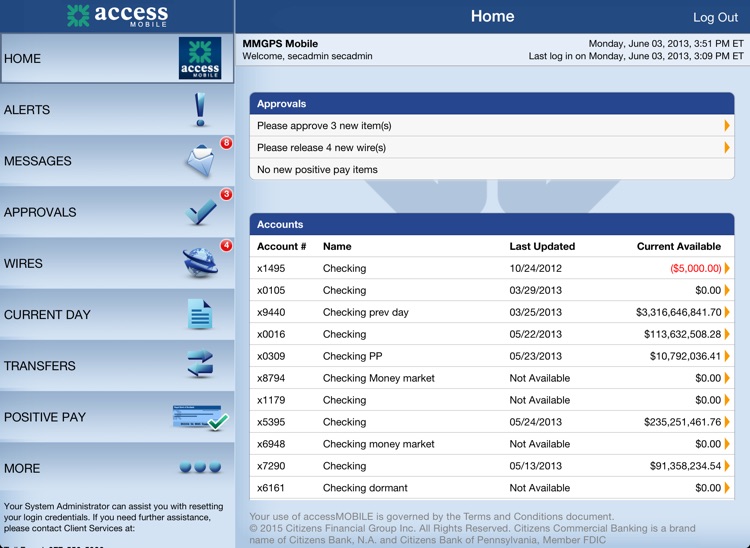This screenshot has width=750, height=548.
Task: Click 'Checking prev day' account name
Action: pos(366,312)
